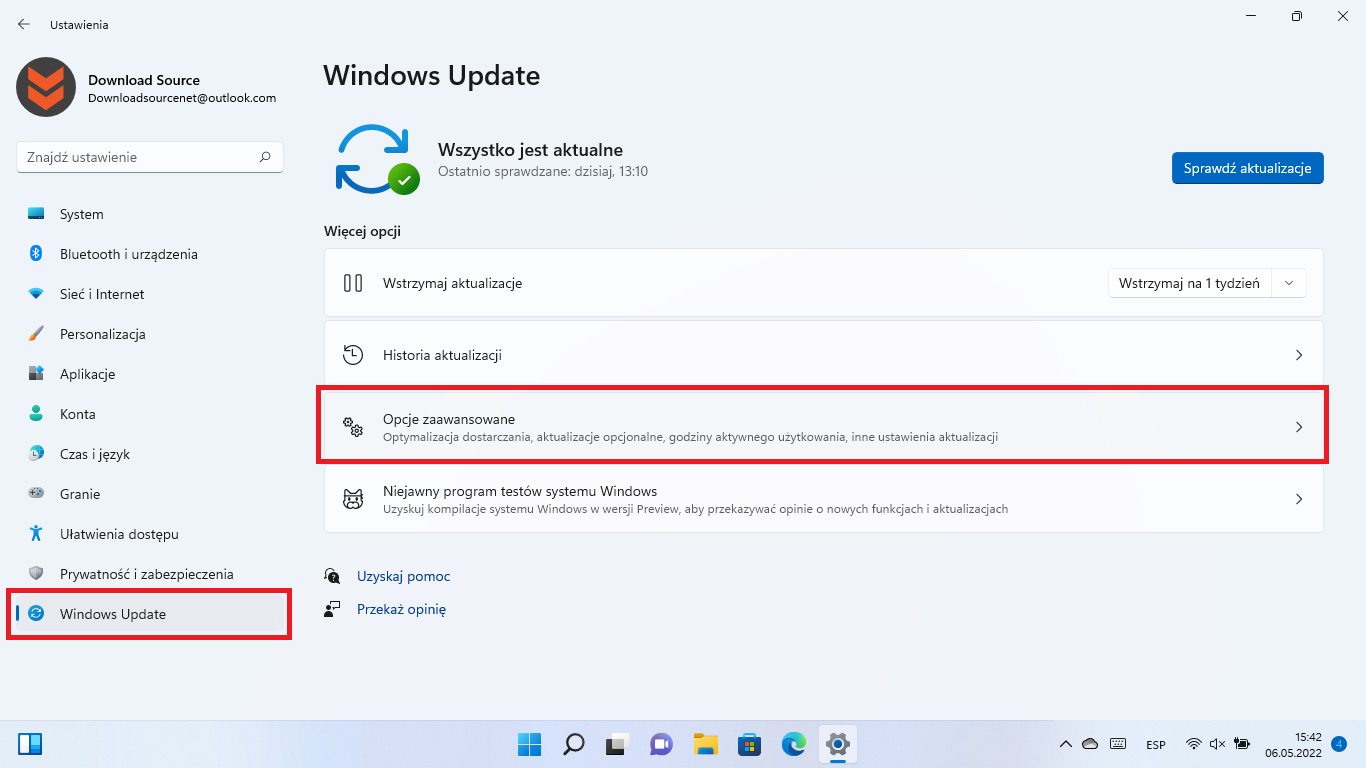The height and width of the screenshot is (768, 1366).
Task: Click ESP input language indicator
Action: tap(1156, 745)
